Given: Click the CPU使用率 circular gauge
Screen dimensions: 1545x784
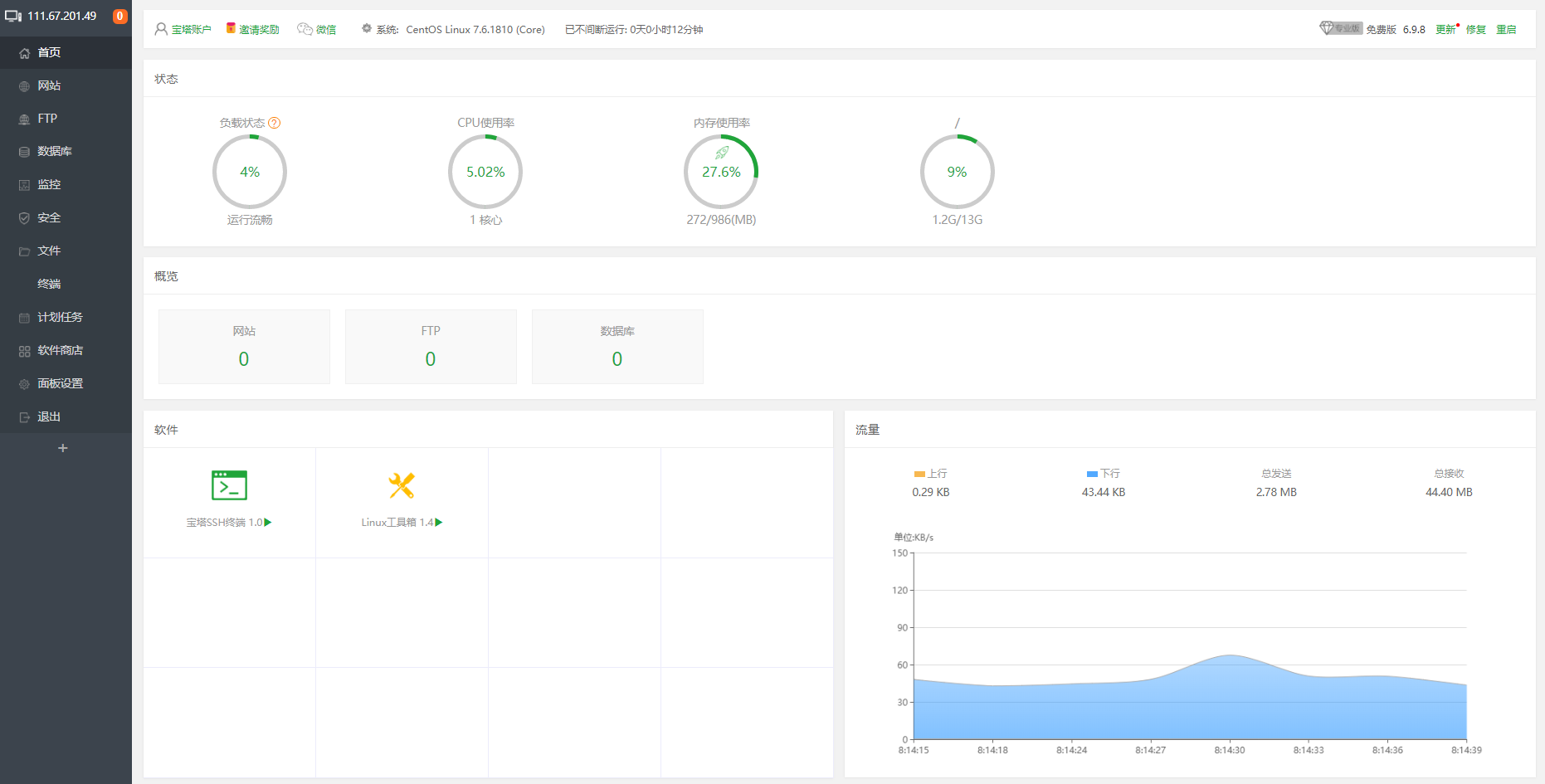Looking at the screenshot, I should (x=485, y=172).
